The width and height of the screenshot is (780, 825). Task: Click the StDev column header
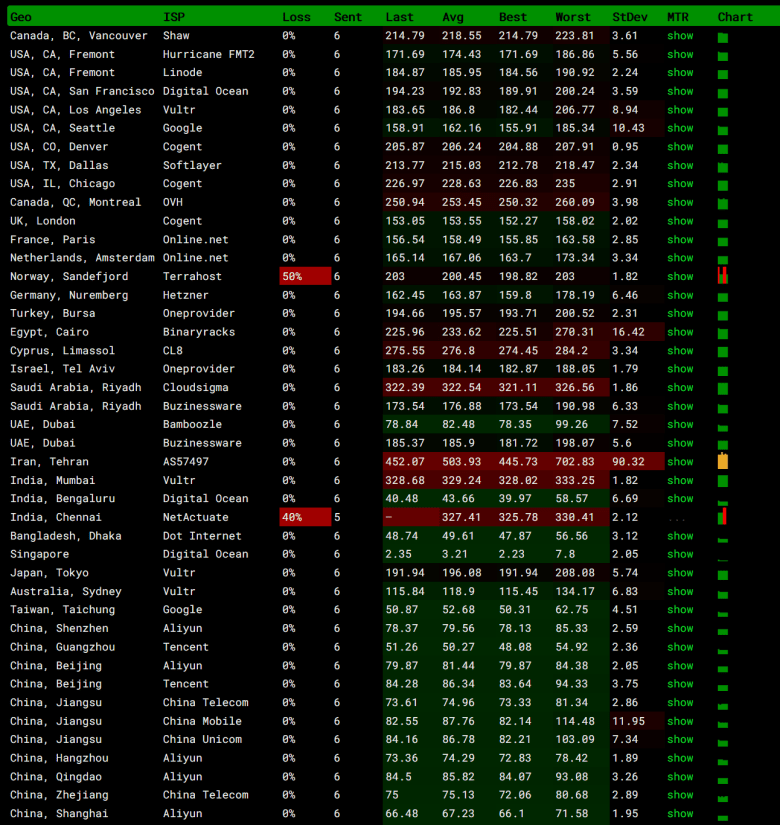click(629, 17)
